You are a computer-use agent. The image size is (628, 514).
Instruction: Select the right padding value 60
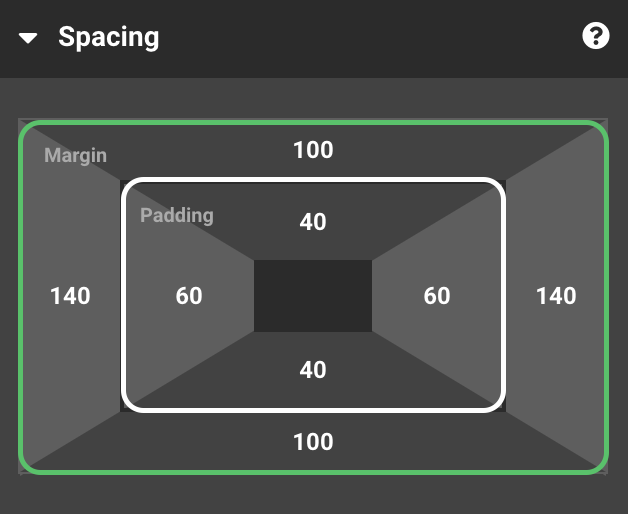[x=437, y=296]
